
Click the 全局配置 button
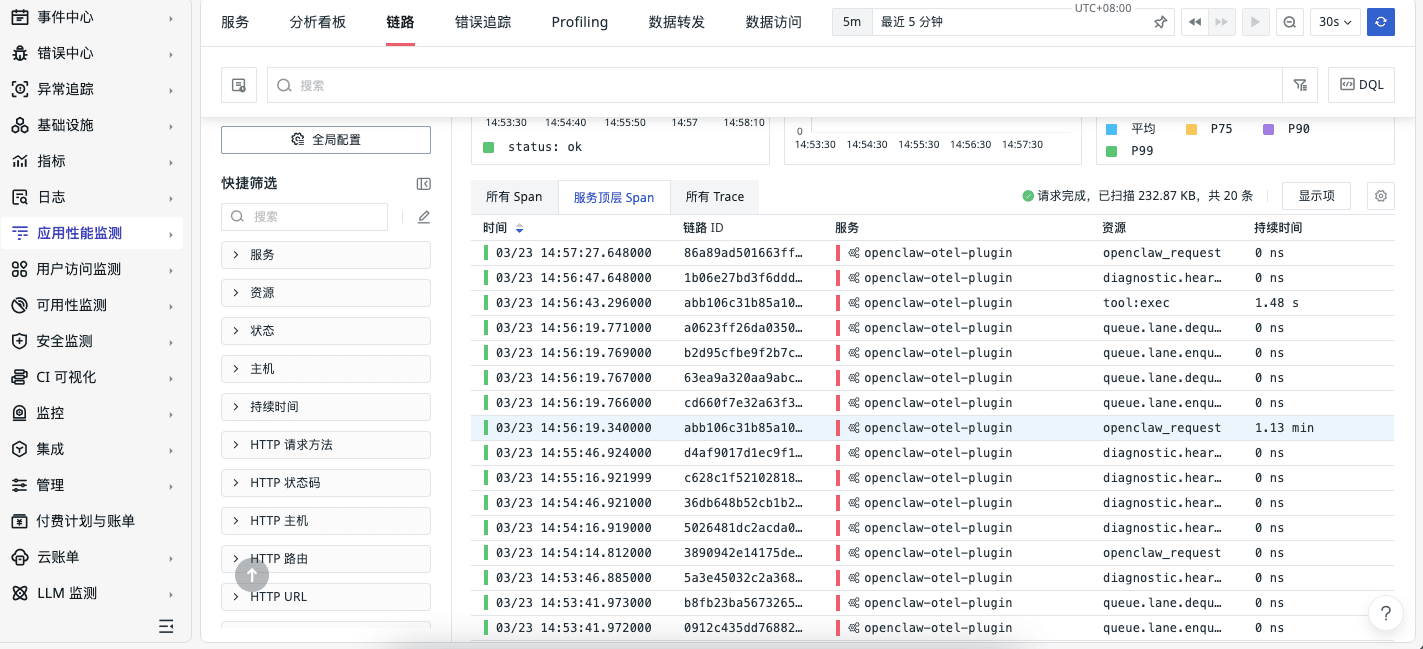(325, 140)
